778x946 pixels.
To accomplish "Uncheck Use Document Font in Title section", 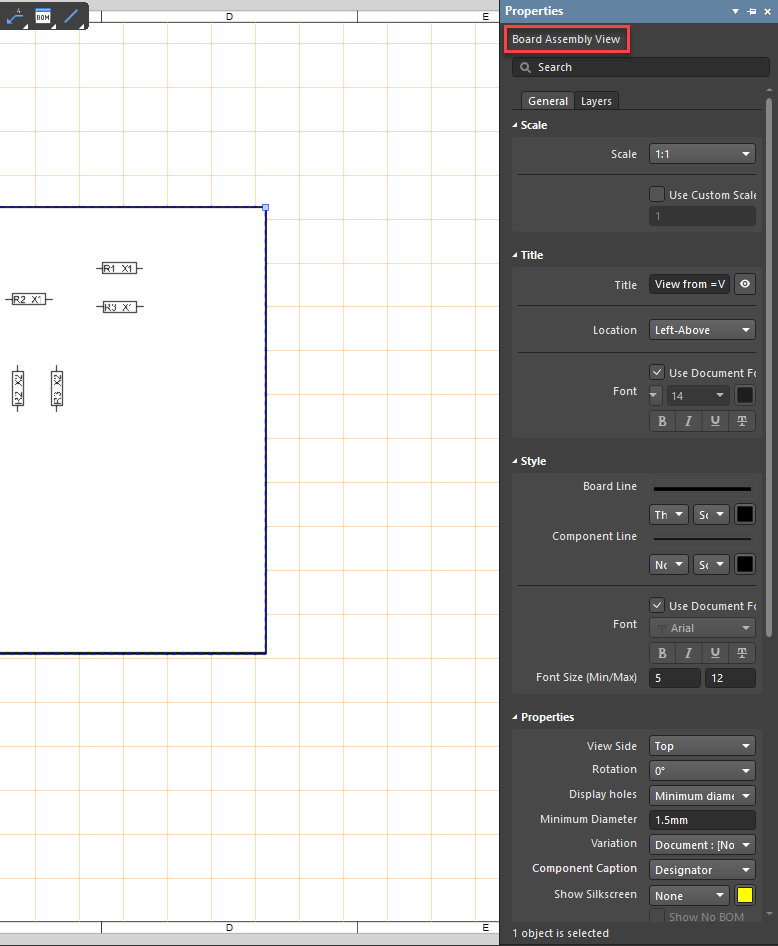I will (x=657, y=372).
